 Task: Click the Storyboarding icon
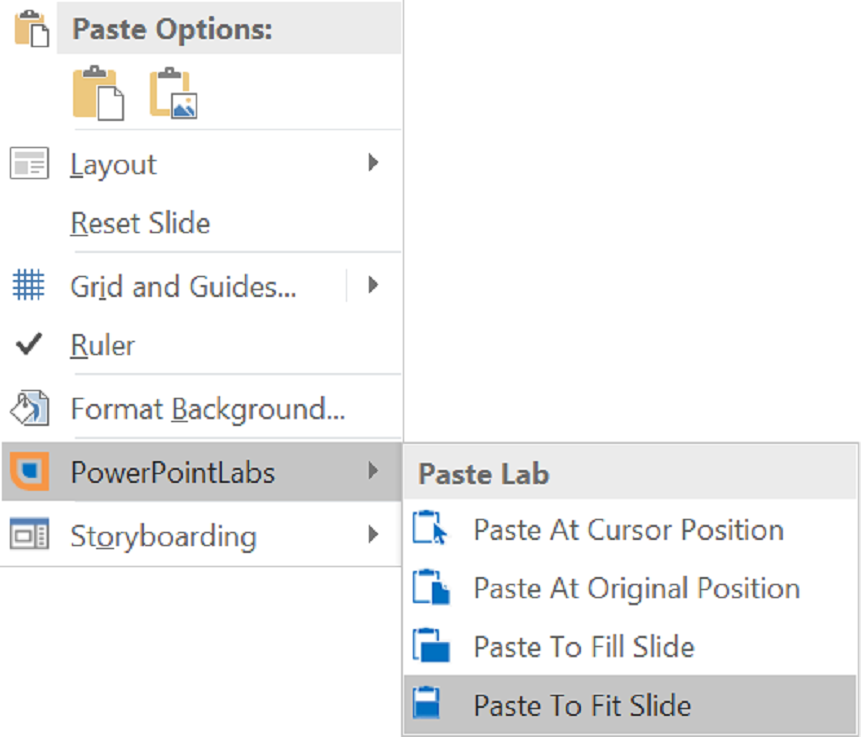pos(29,536)
